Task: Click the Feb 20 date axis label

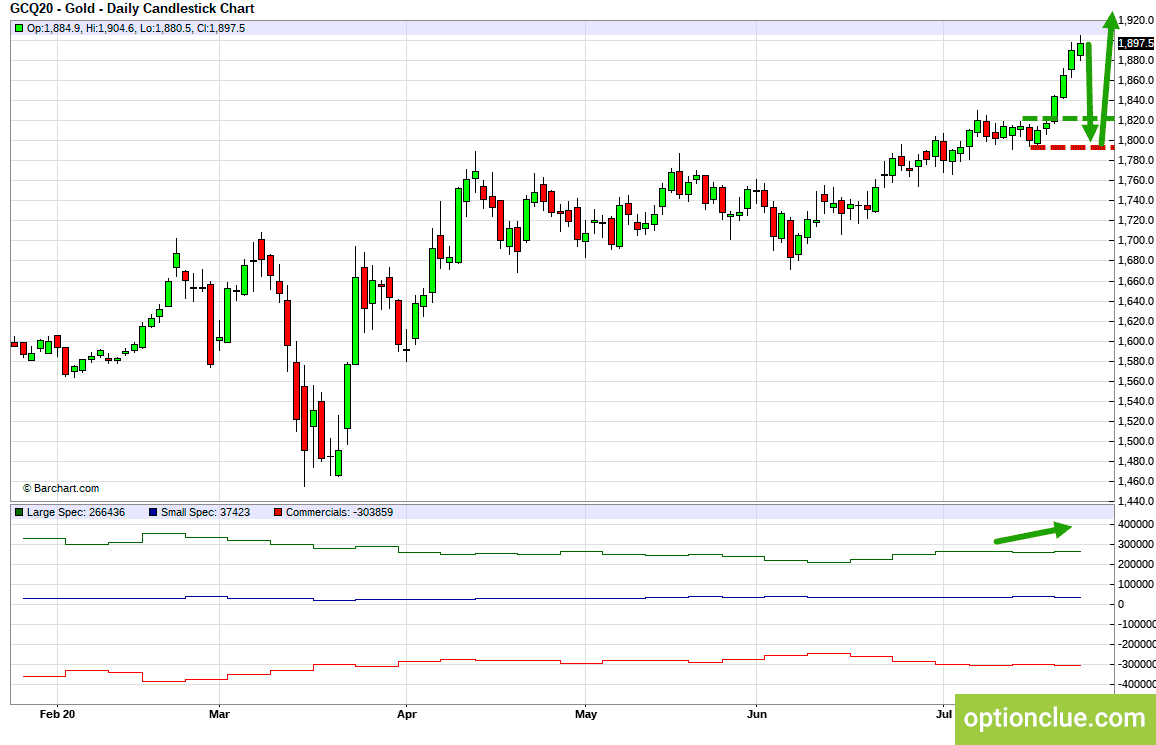Action: tap(58, 714)
